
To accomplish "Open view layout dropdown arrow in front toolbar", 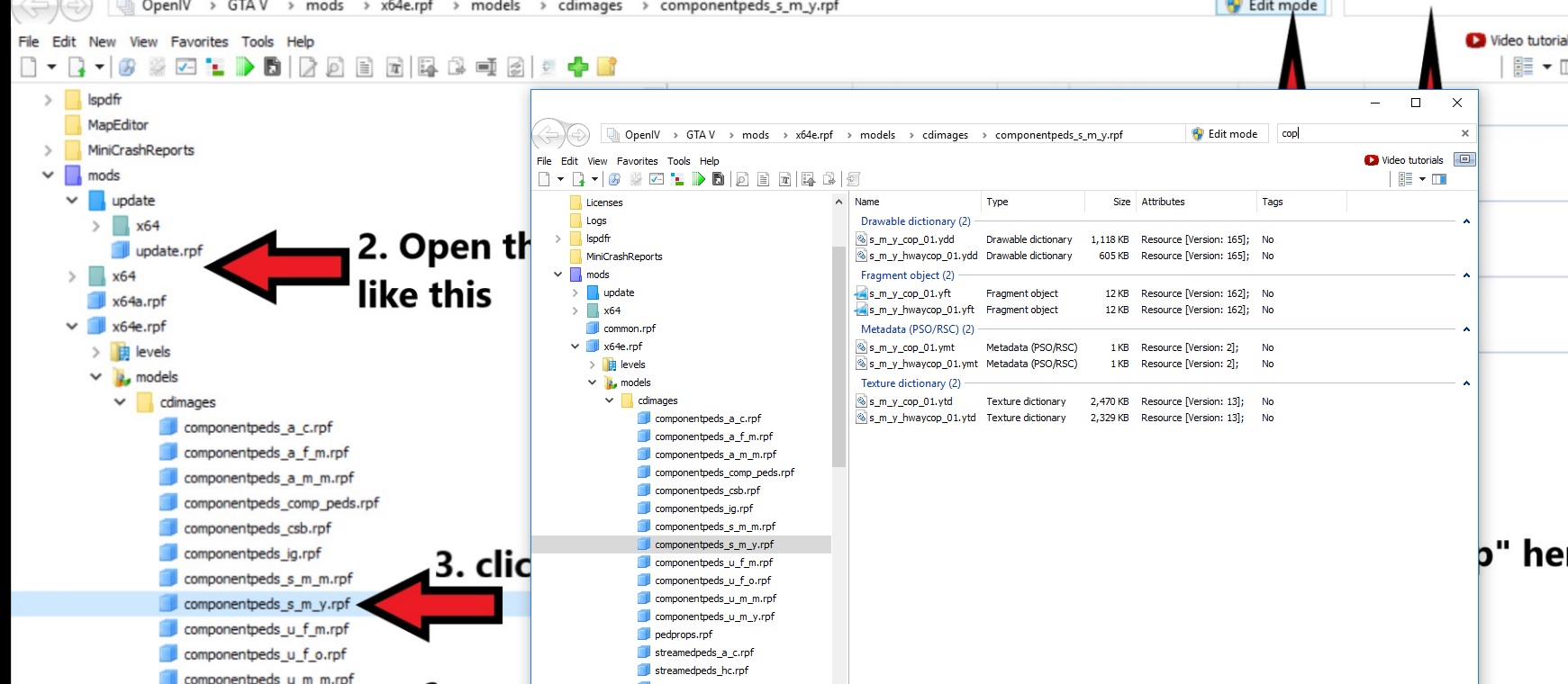I will click(x=1422, y=179).
